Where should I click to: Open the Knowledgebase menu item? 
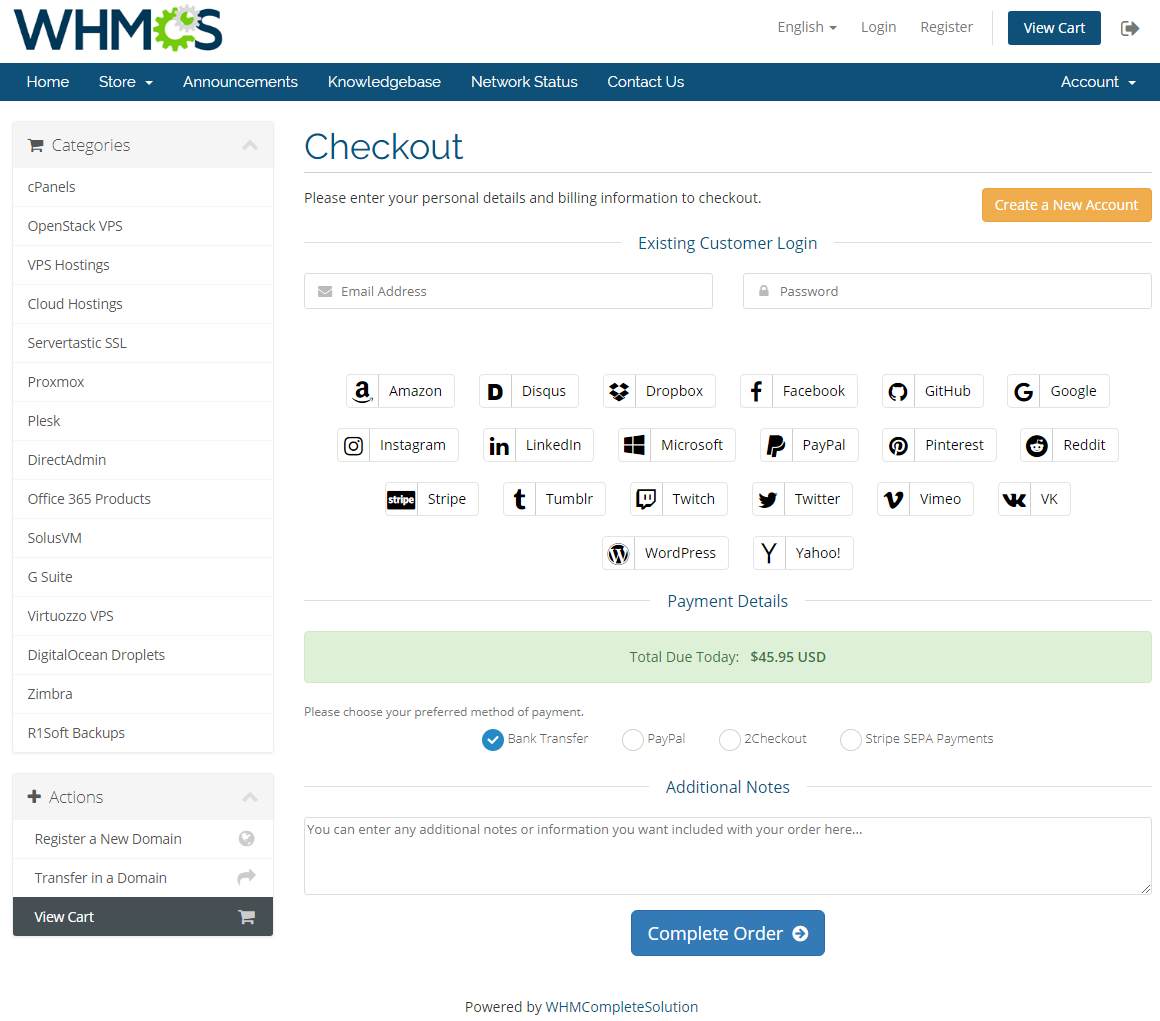click(384, 82)
